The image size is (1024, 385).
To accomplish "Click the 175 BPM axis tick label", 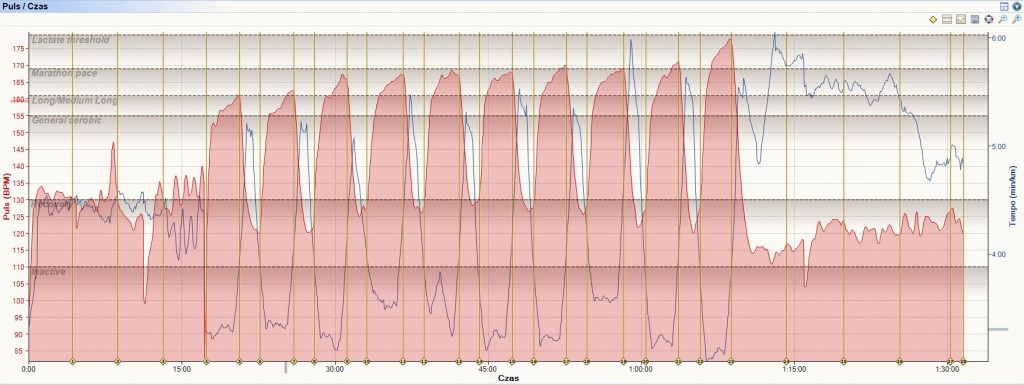I will pos(19,48).
